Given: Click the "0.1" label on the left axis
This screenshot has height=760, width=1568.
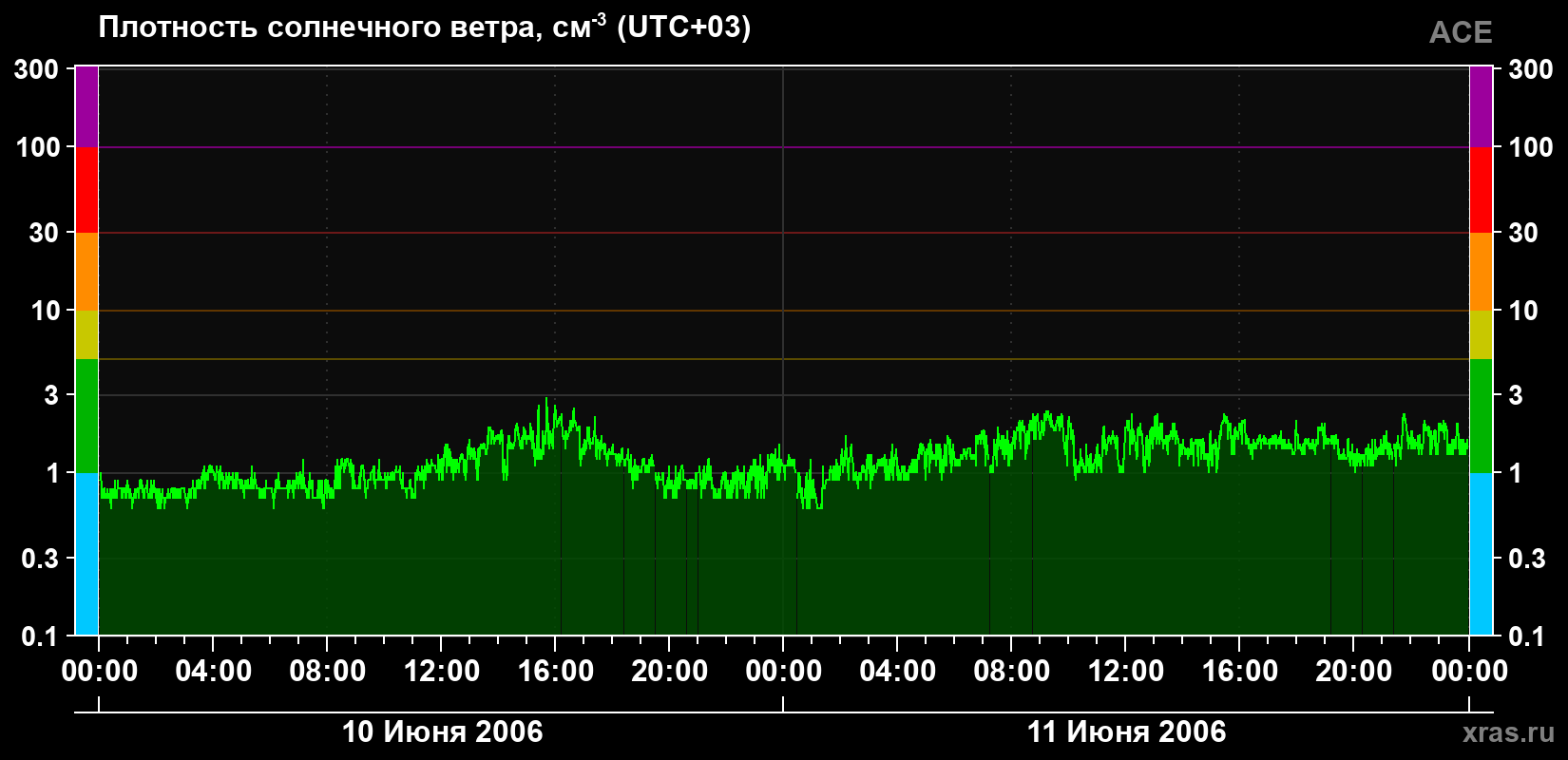Looking at the screenshot, I should point(40,636).
